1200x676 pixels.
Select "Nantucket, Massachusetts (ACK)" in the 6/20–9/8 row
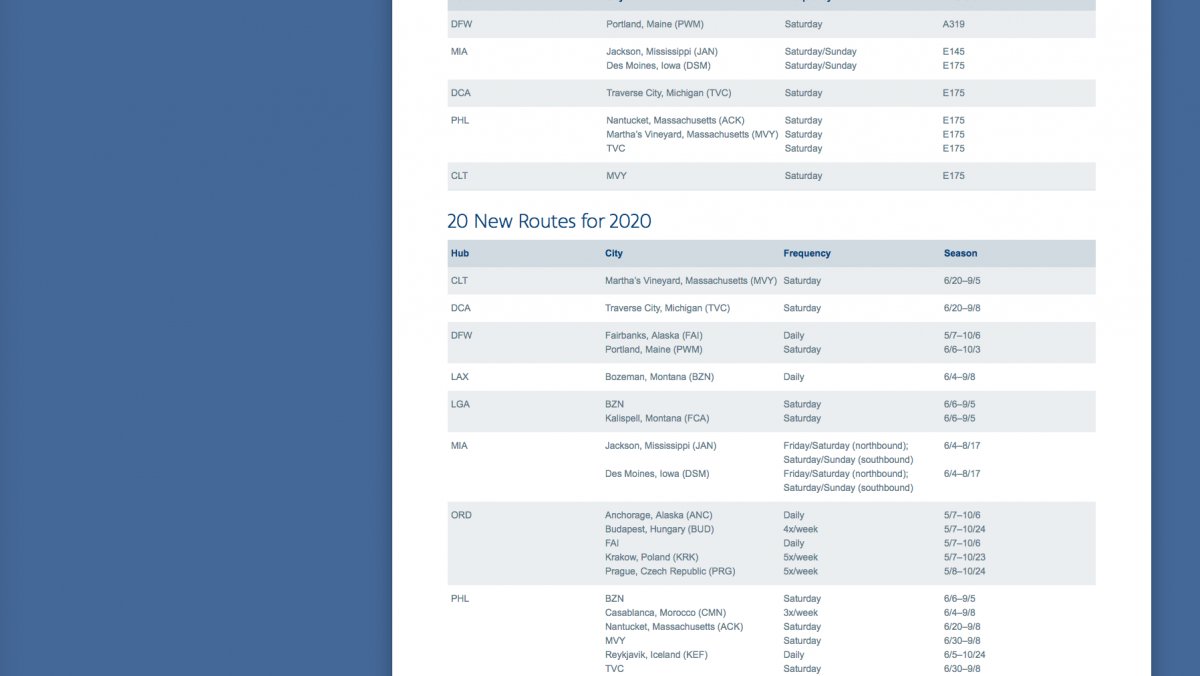pyautogui.click(x=674, y=627)
